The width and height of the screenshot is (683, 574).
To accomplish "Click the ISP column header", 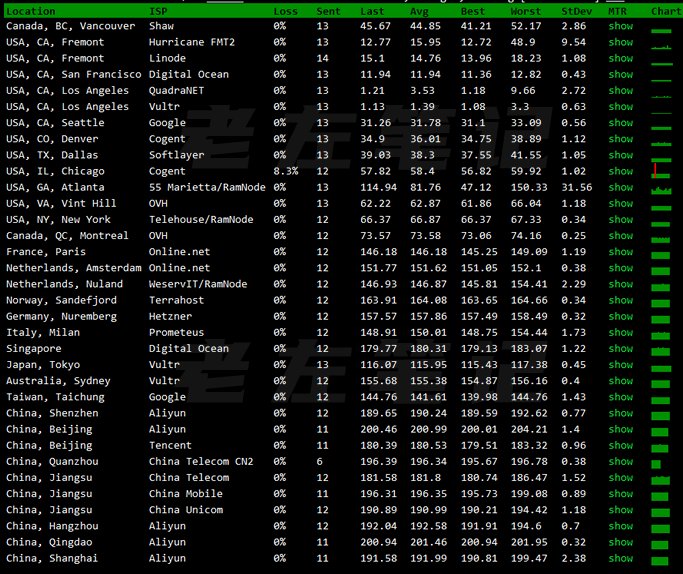I will (x=158, y=11).
